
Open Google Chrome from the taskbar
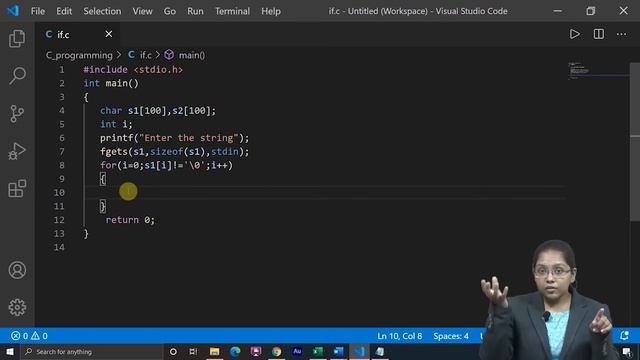276,351
